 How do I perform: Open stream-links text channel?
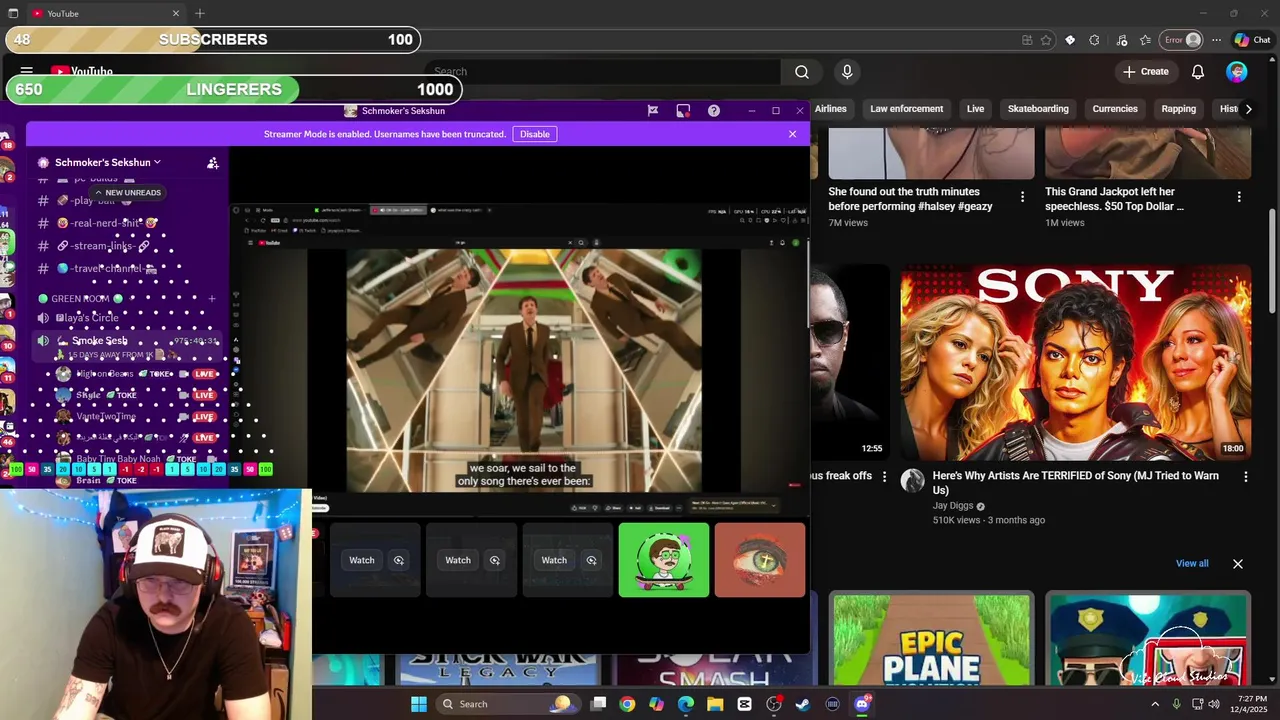point(103,246)
